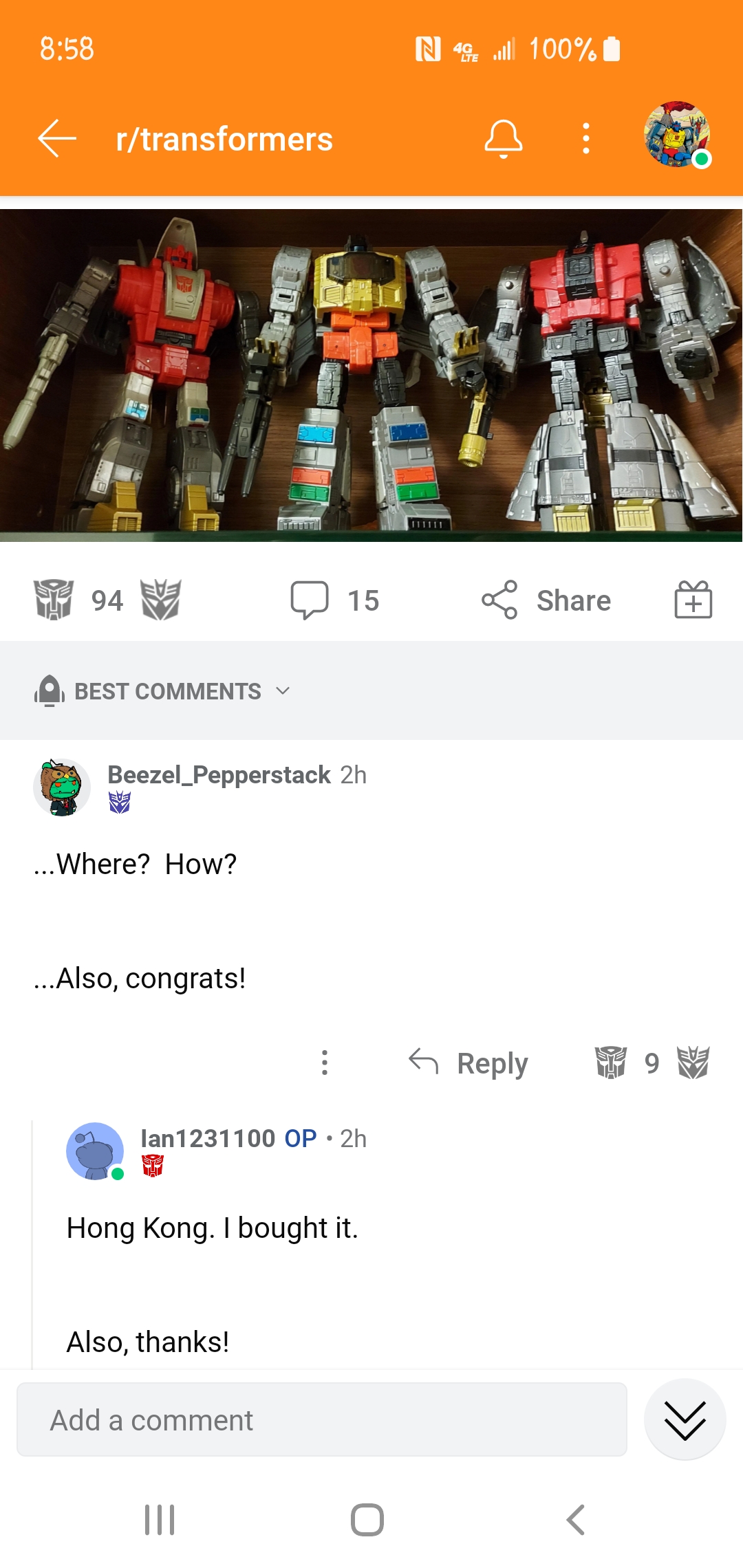The height and width of the screenshot is (1568, 743).
Task: Upvote Beezel_Pepperstack's comment with the Autobot icon
Action: [611, 1063]
